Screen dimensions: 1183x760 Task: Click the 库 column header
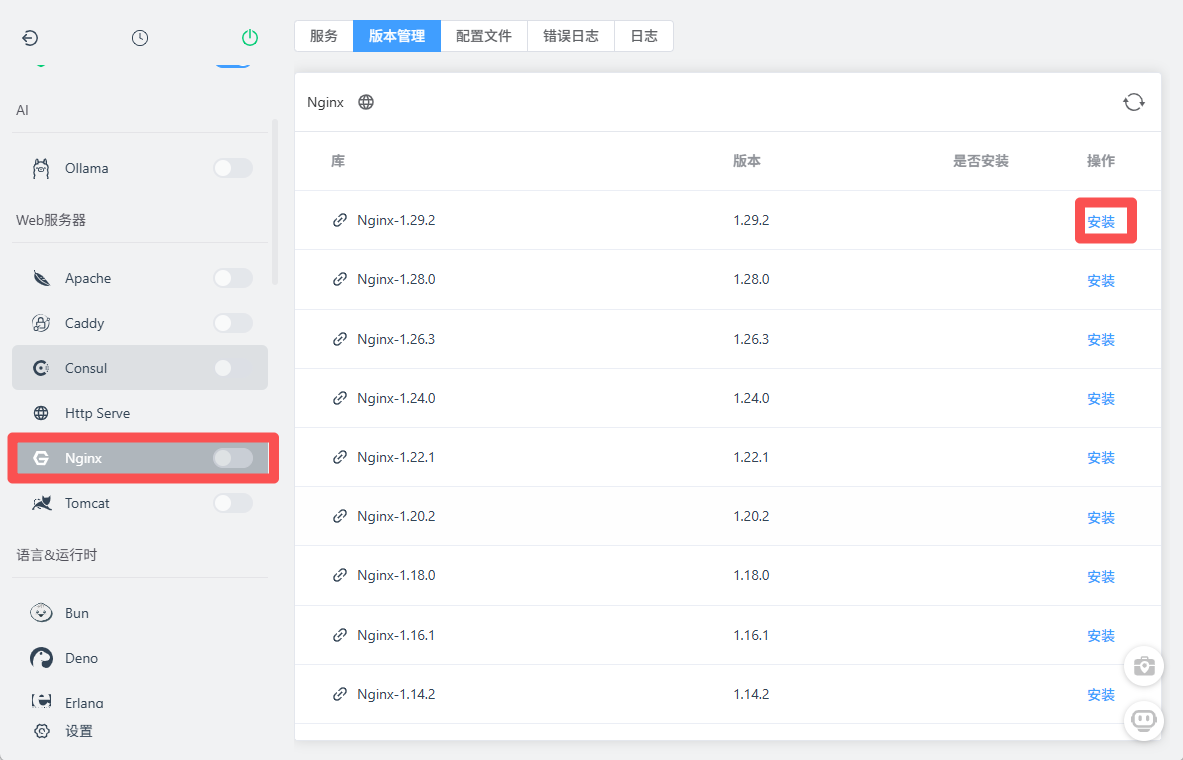click(338, 161)
